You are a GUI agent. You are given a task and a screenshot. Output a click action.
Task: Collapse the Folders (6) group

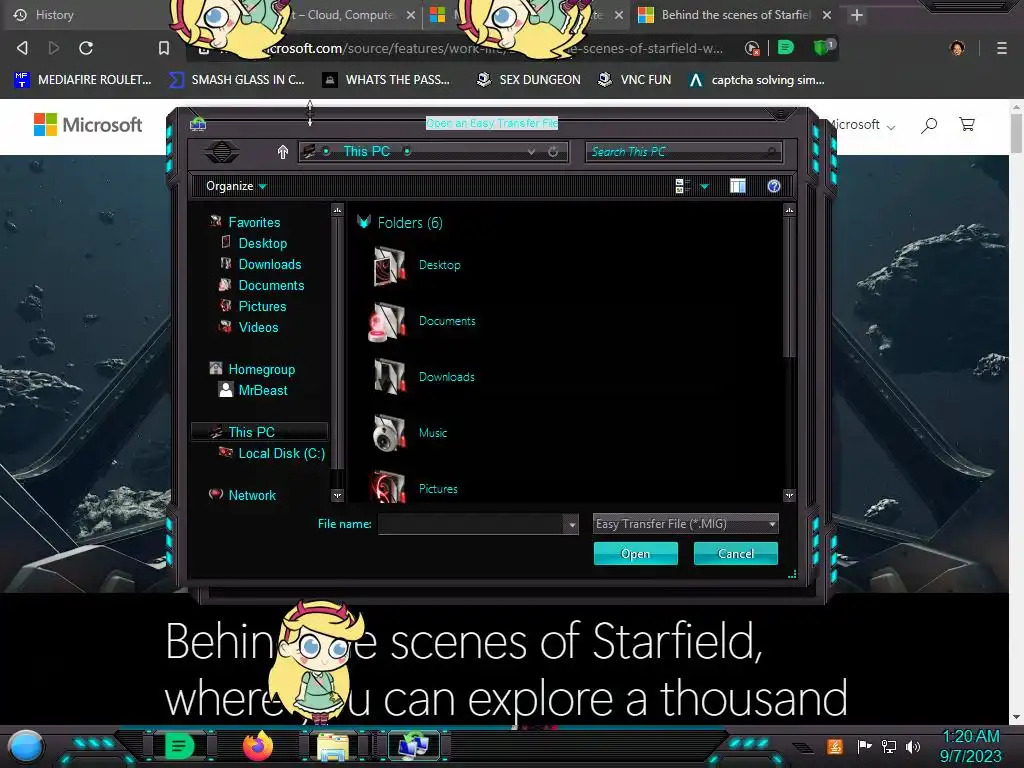[x=364, y=222]
